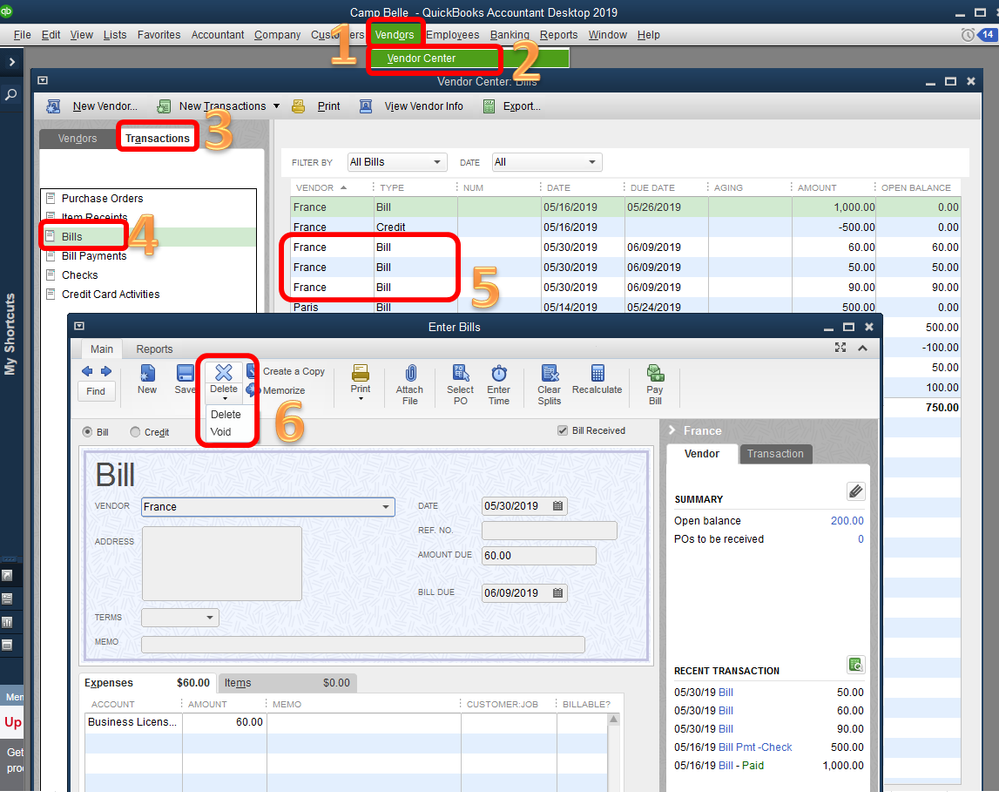Click the New Vendor icon in Vendor Center

tap(54, 106)
